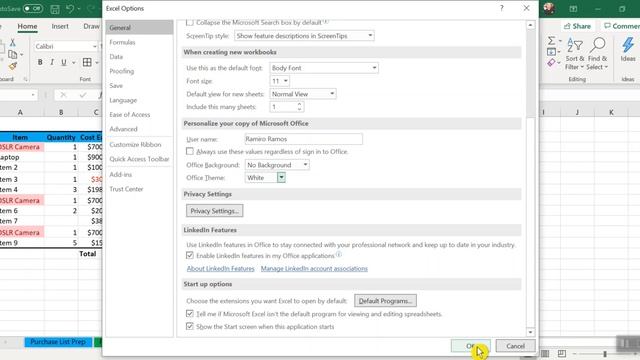Click the Format Painter brush icon

click(x=13, y=66)
